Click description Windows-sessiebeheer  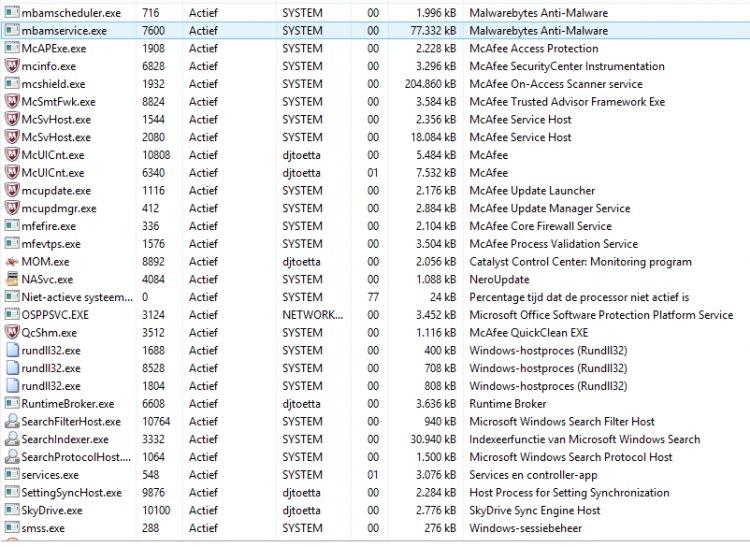pyautogui.click(x=526, y=528)
